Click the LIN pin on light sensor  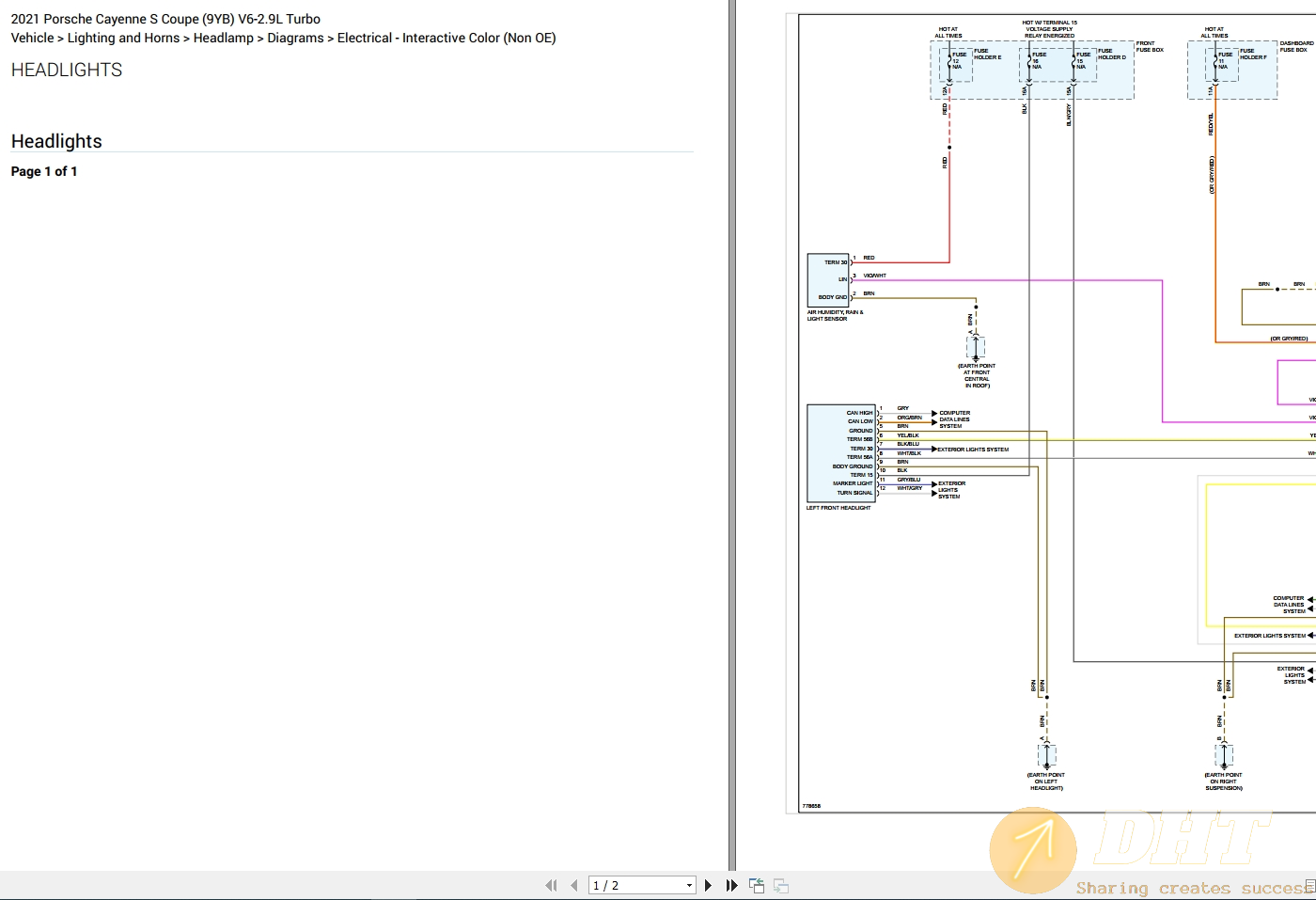tap(843, 279)
